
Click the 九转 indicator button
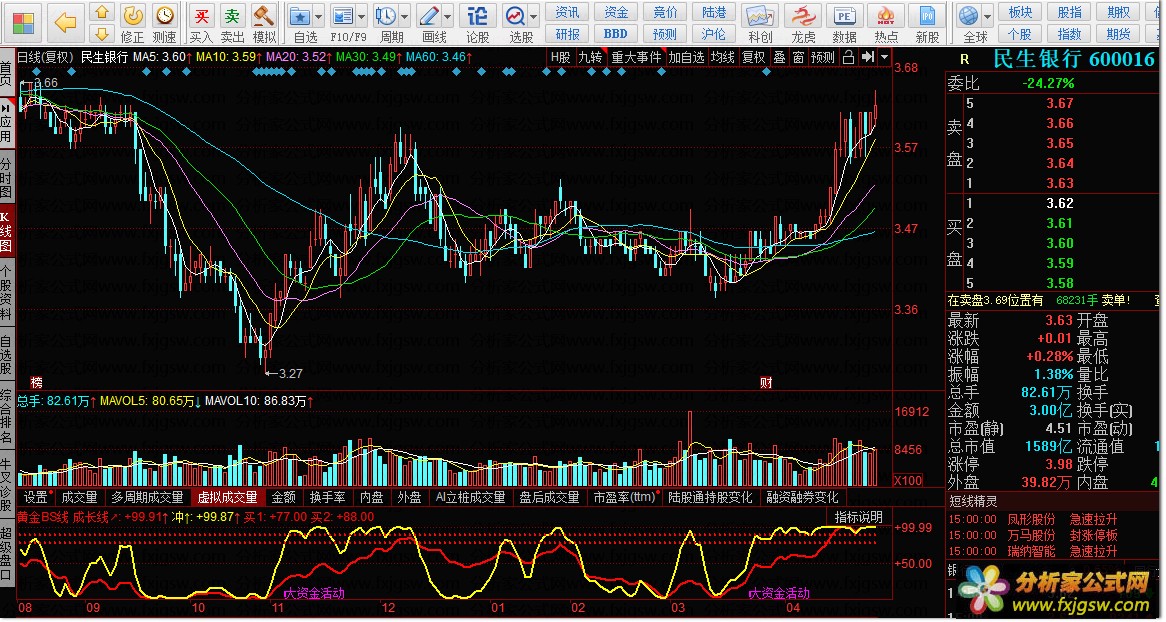pos(590,57)
